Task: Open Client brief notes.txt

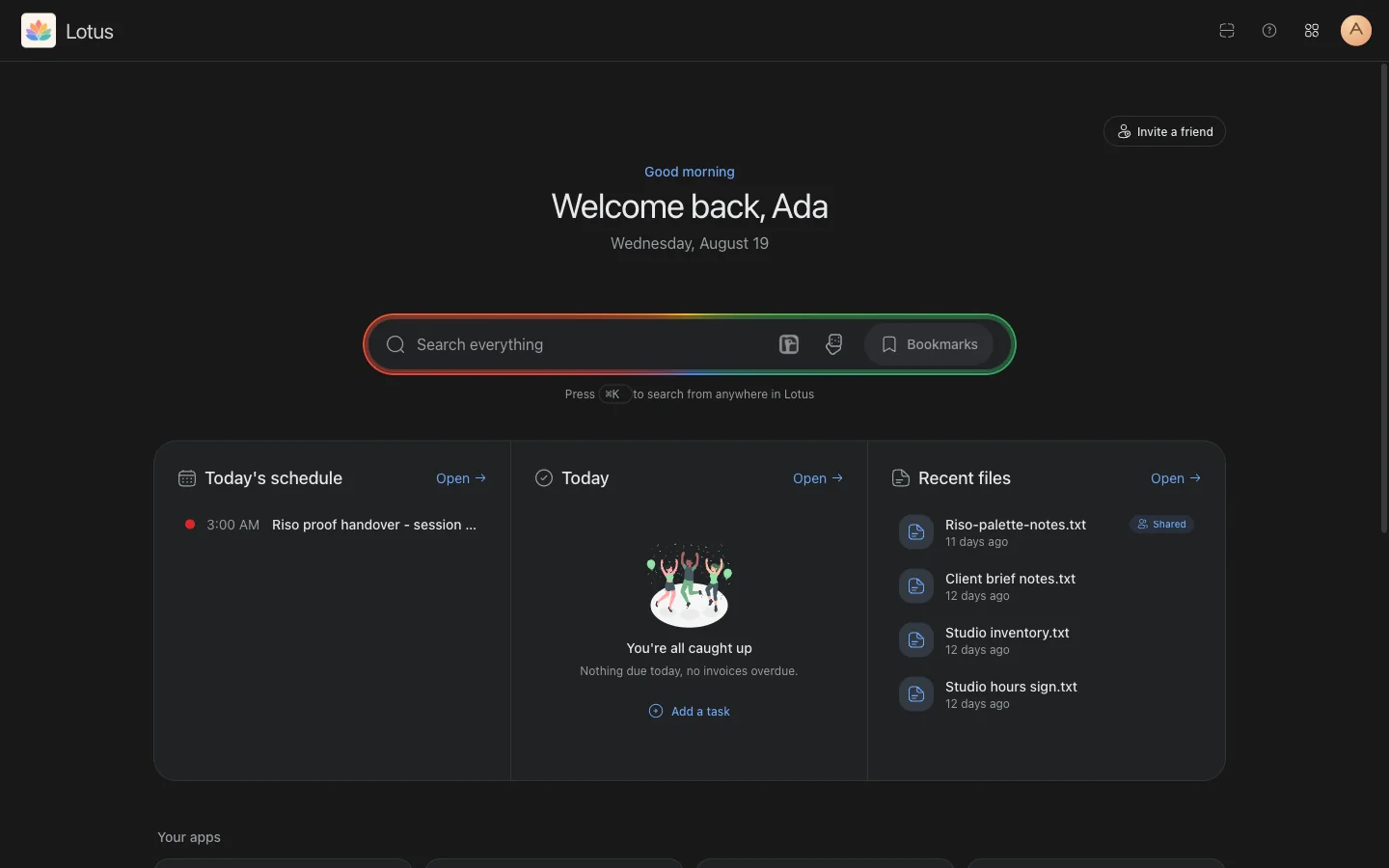Action: (1047, 586)
